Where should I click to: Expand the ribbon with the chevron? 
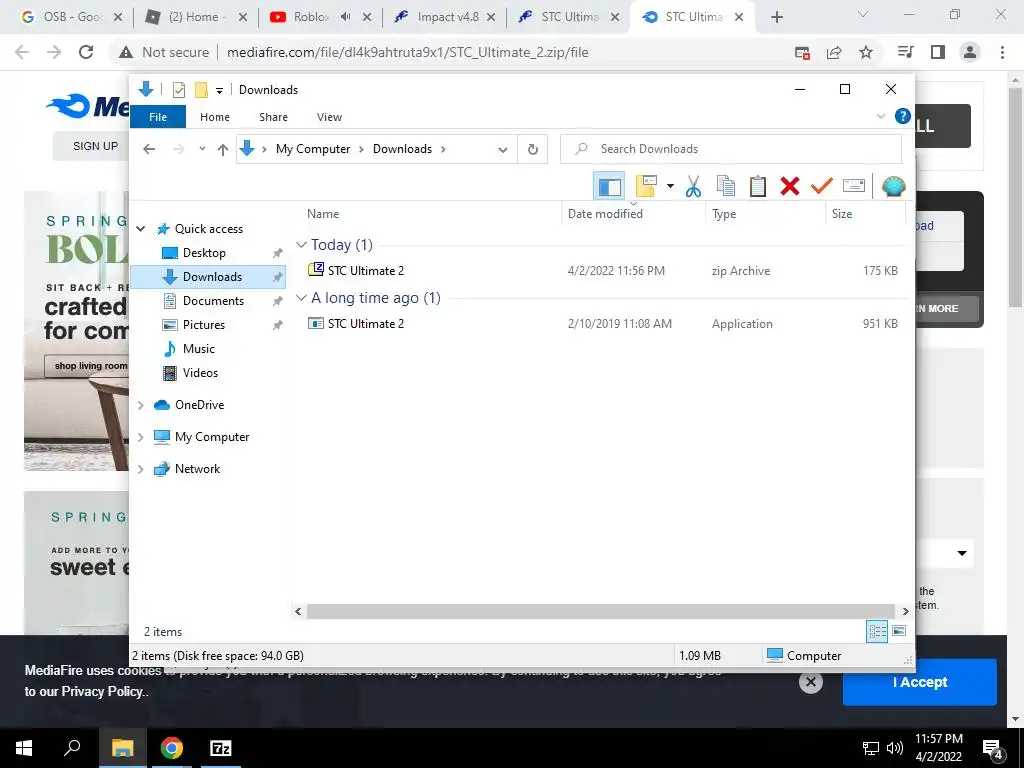click(880, 116)
